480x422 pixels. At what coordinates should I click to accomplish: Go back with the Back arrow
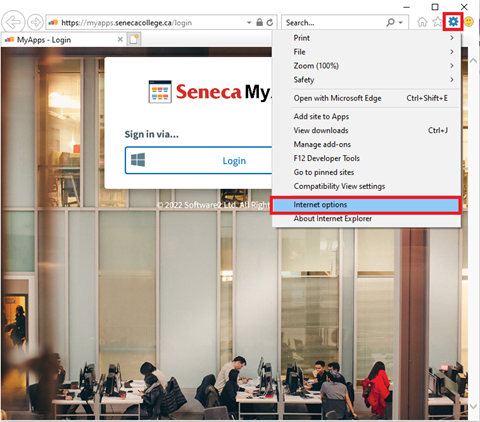point(13,23)
